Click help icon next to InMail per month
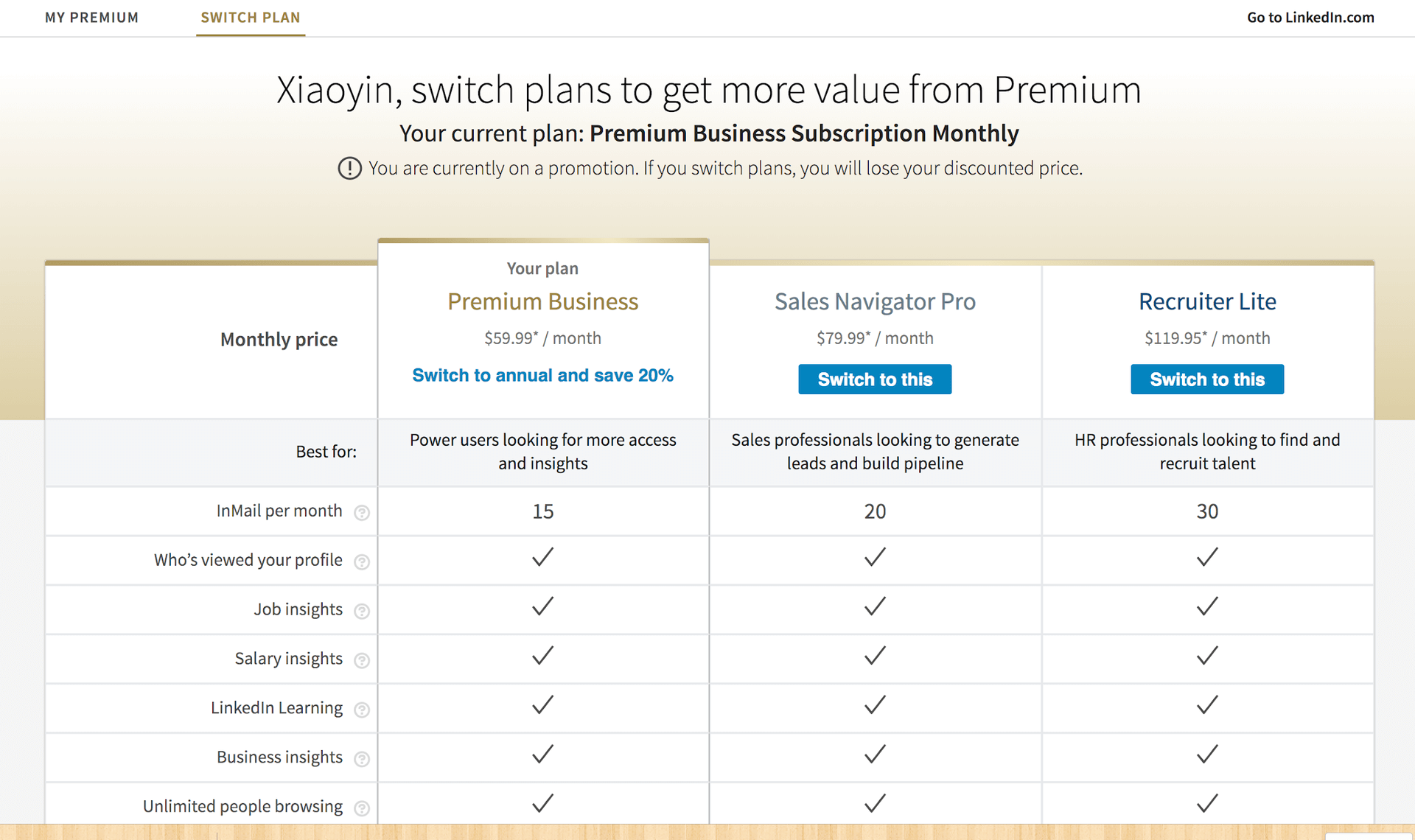 [x=362, y=513]
